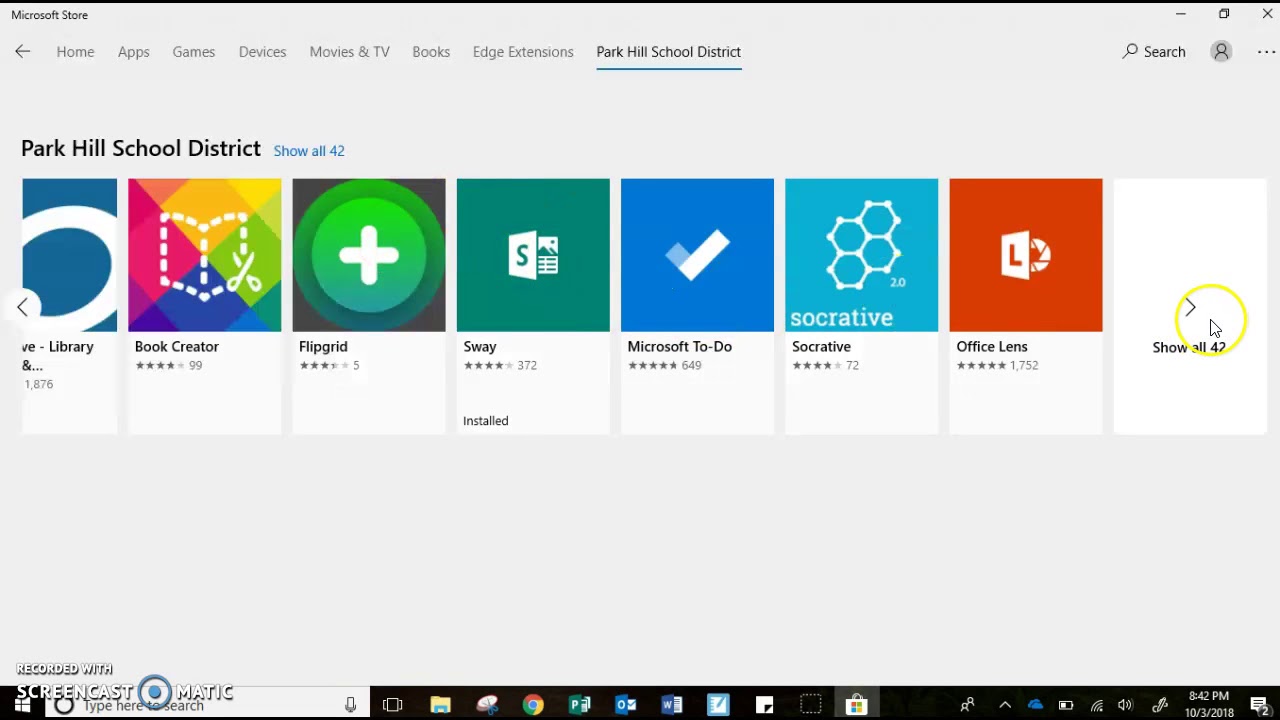Open the Games tab
The height and width of the screenshot is (720, 1280).
(x=193, y=52)
